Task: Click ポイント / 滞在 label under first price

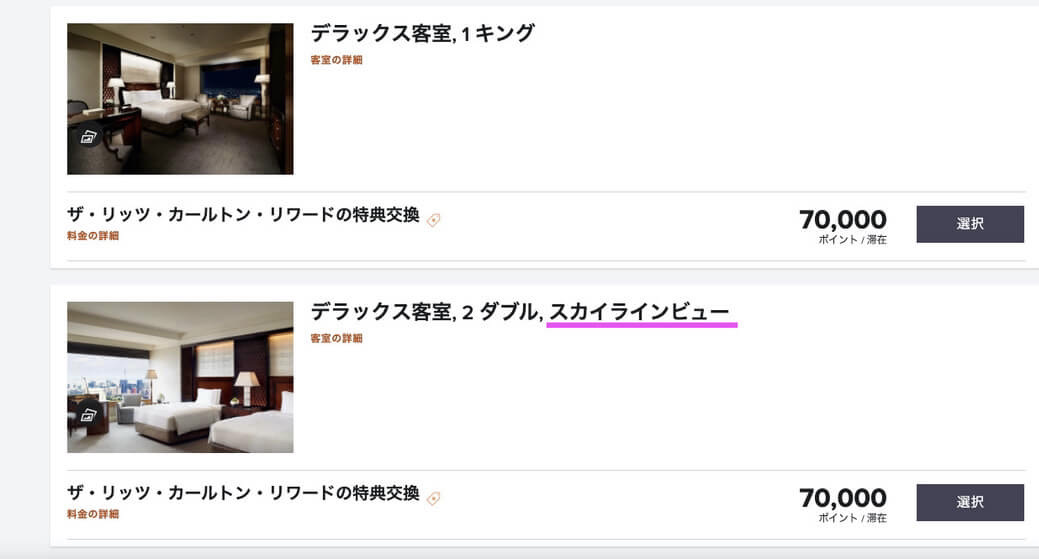Action: coord(852,240)
